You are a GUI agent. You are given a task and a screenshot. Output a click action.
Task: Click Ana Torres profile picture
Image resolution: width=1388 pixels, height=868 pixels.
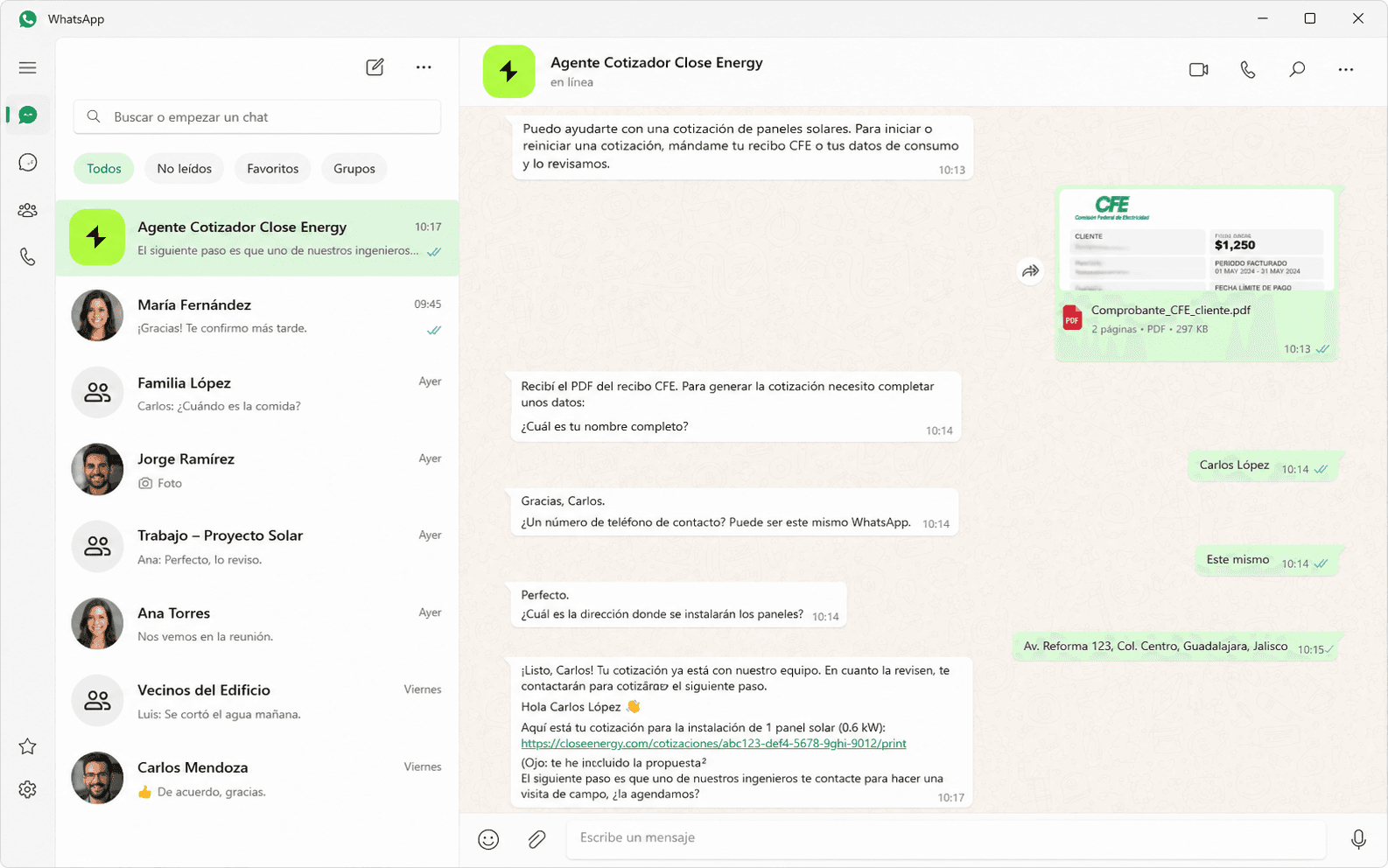point(97,623)
